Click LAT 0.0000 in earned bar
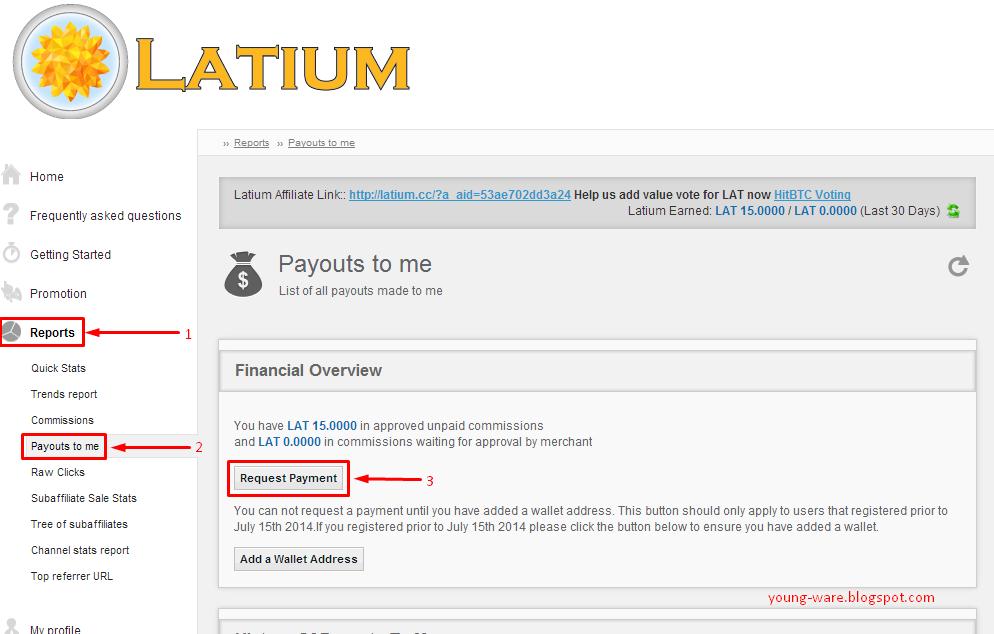 click(825, 211)
